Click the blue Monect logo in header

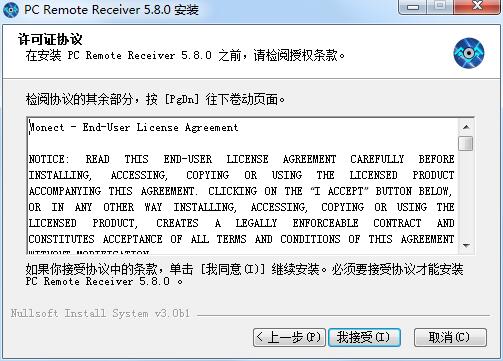(469, 53)
